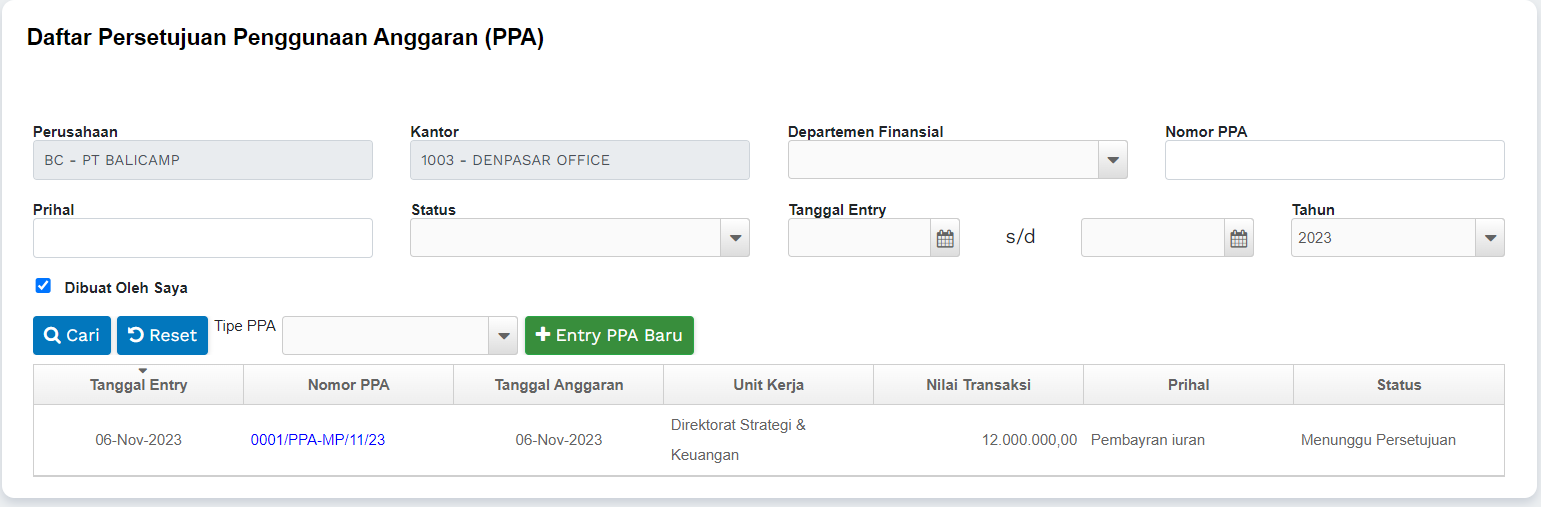The width and height of the screenshot is (1541, 507).
Task: Uncheck the Dibuat Oleh Saya checkbox
Action: (x=43, y=286)
